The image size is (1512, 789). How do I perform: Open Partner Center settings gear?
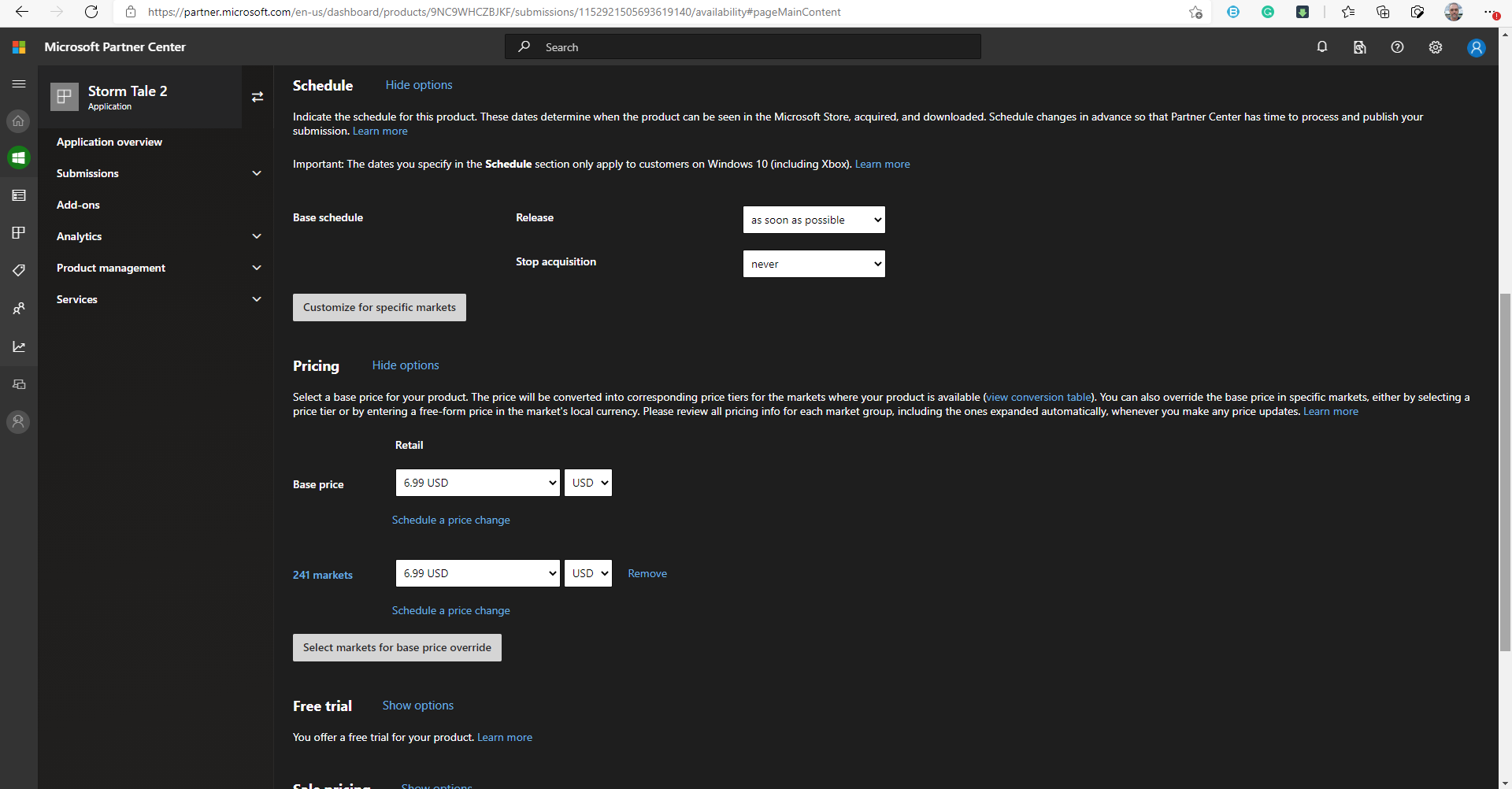tap(1435, 46)
